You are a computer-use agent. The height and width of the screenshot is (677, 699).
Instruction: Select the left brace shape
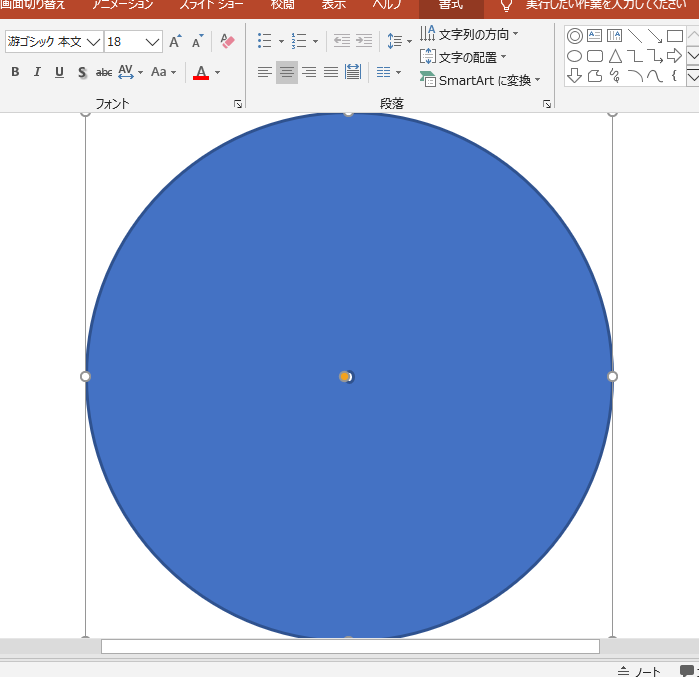point(674,75)
